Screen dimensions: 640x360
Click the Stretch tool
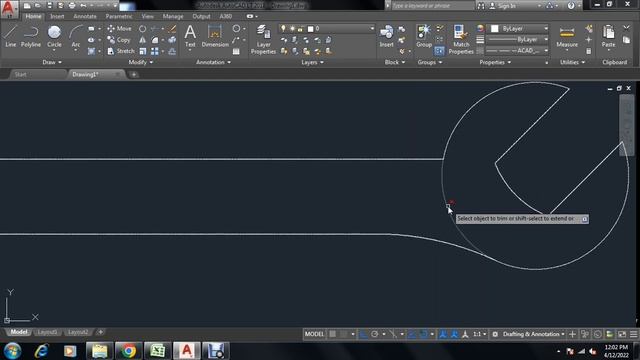coord(120,51)
